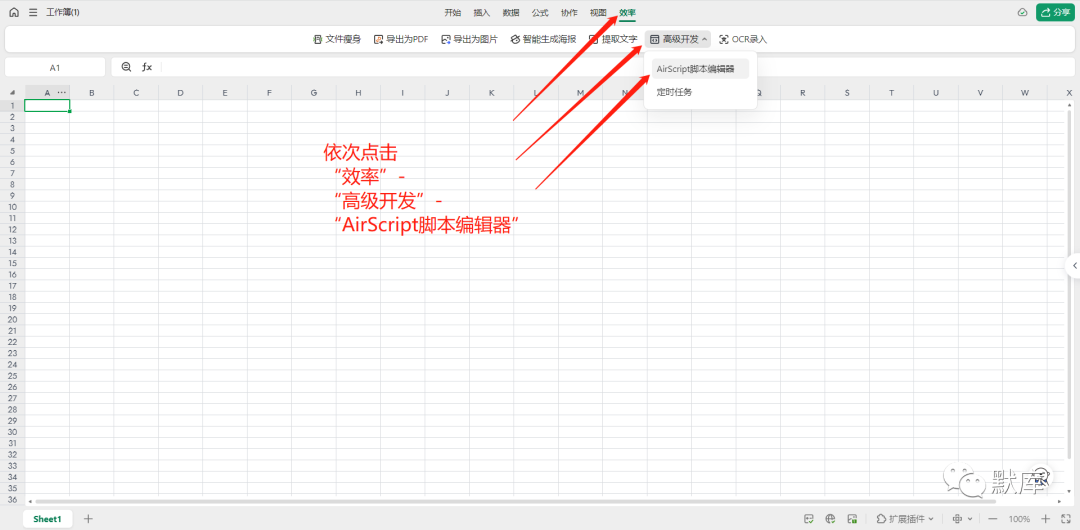This screenshot has height=530, width=1080.
Task: Click the select-all corner triangle
Action: pos(12,92)
